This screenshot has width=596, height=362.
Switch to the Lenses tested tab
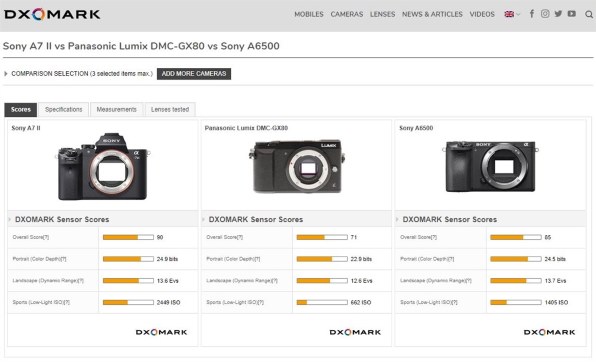(x=170, y=110)
